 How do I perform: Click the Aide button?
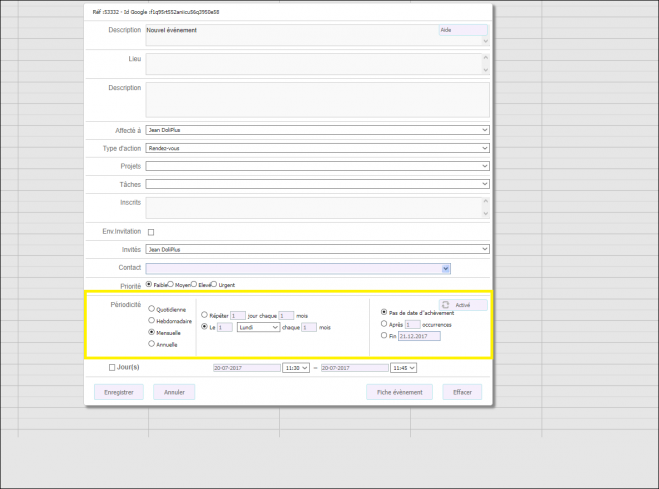[x=463, y=30]
